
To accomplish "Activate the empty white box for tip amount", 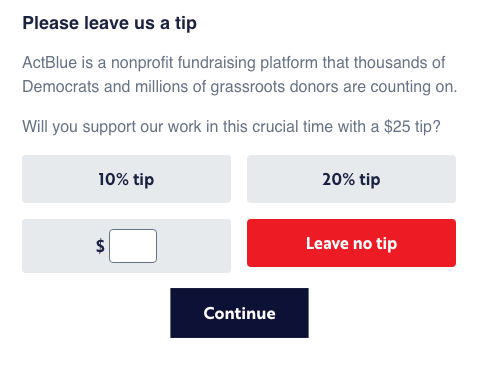I will tap(133, 246).
